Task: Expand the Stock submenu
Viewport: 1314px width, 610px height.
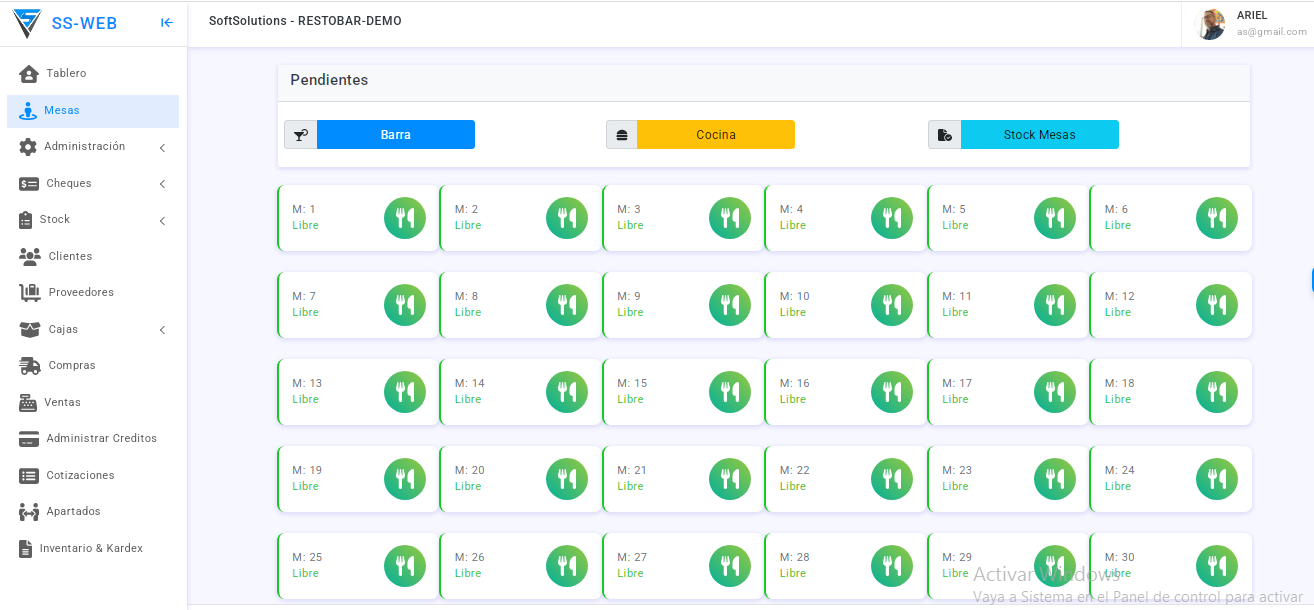Action: pos(162,221)
